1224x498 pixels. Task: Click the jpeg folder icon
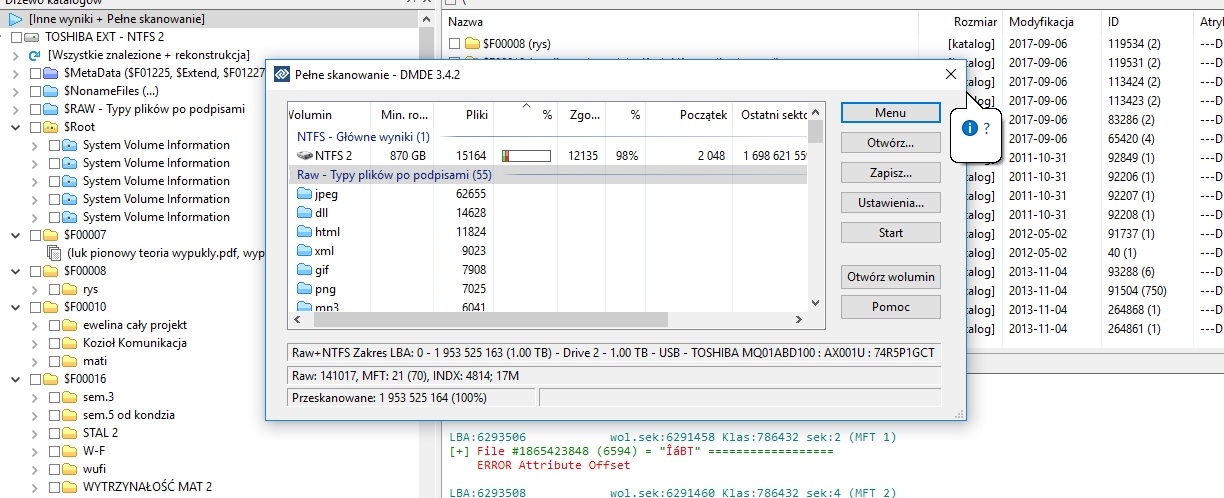tap(305, 194)
